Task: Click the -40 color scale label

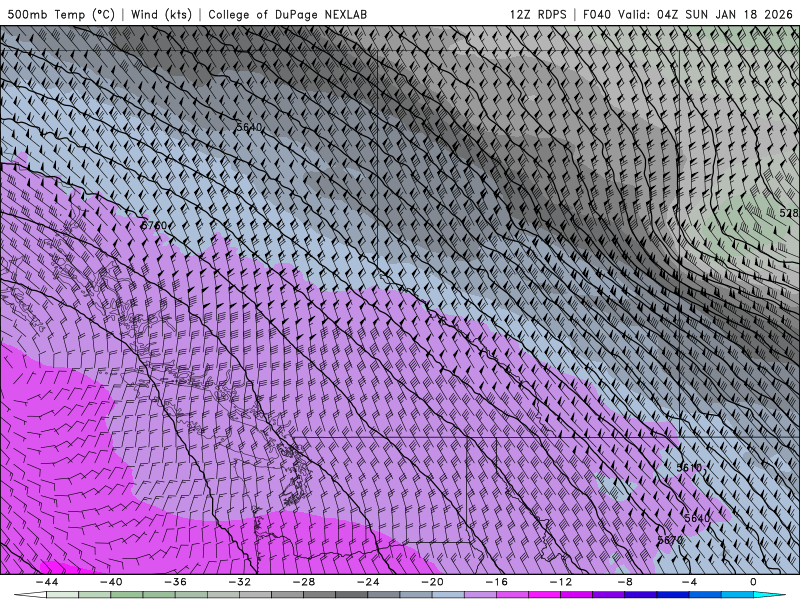Action: (111, 582)
